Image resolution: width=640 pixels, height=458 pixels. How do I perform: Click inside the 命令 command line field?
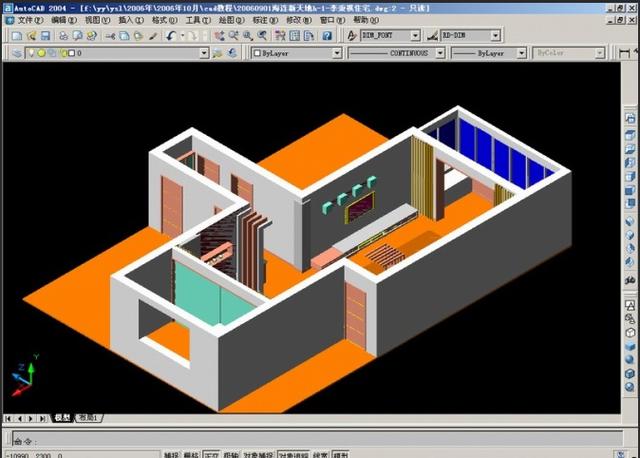317,438
